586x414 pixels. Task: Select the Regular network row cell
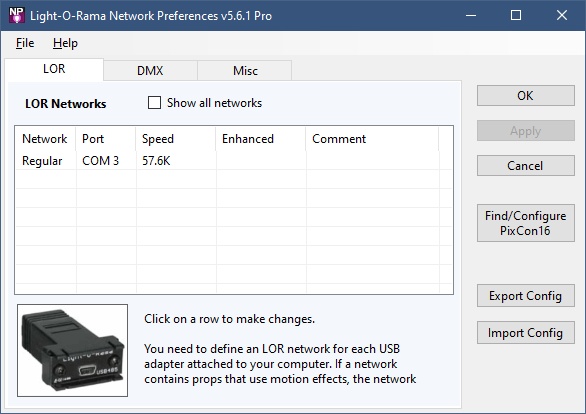(46, 161)
